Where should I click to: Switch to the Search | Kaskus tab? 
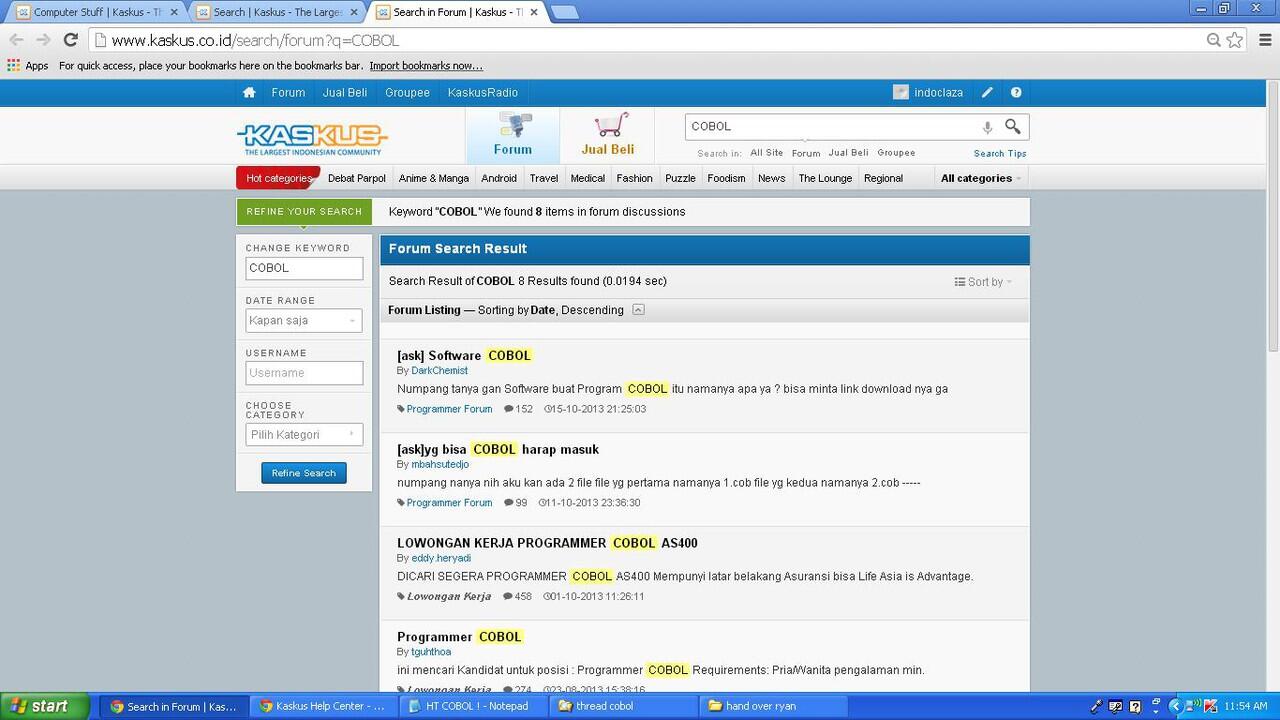pyautogui.click(x=277, y=12)
